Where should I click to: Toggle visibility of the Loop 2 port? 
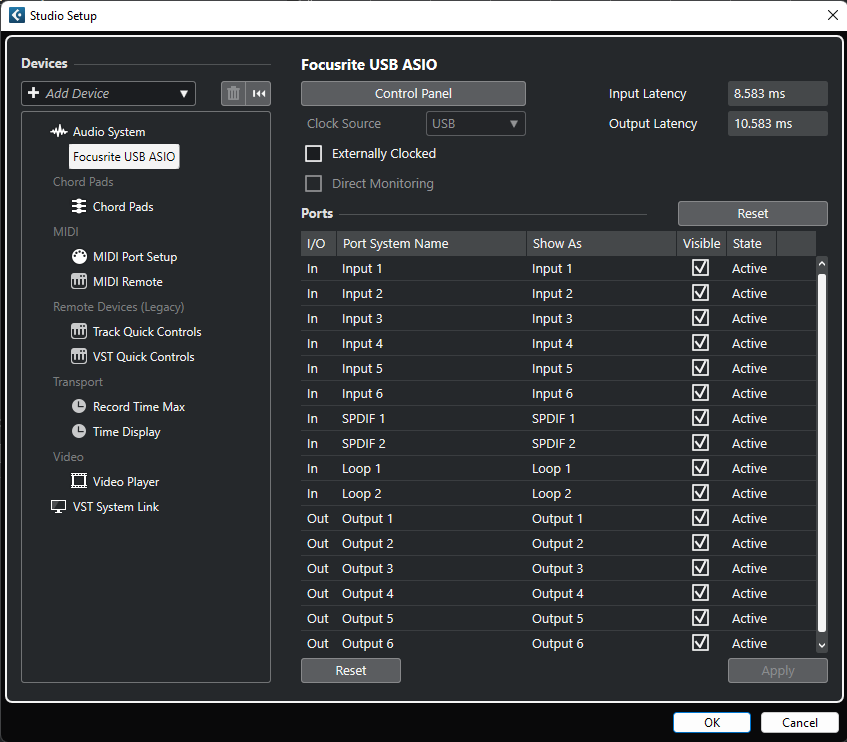pos(701,493)
